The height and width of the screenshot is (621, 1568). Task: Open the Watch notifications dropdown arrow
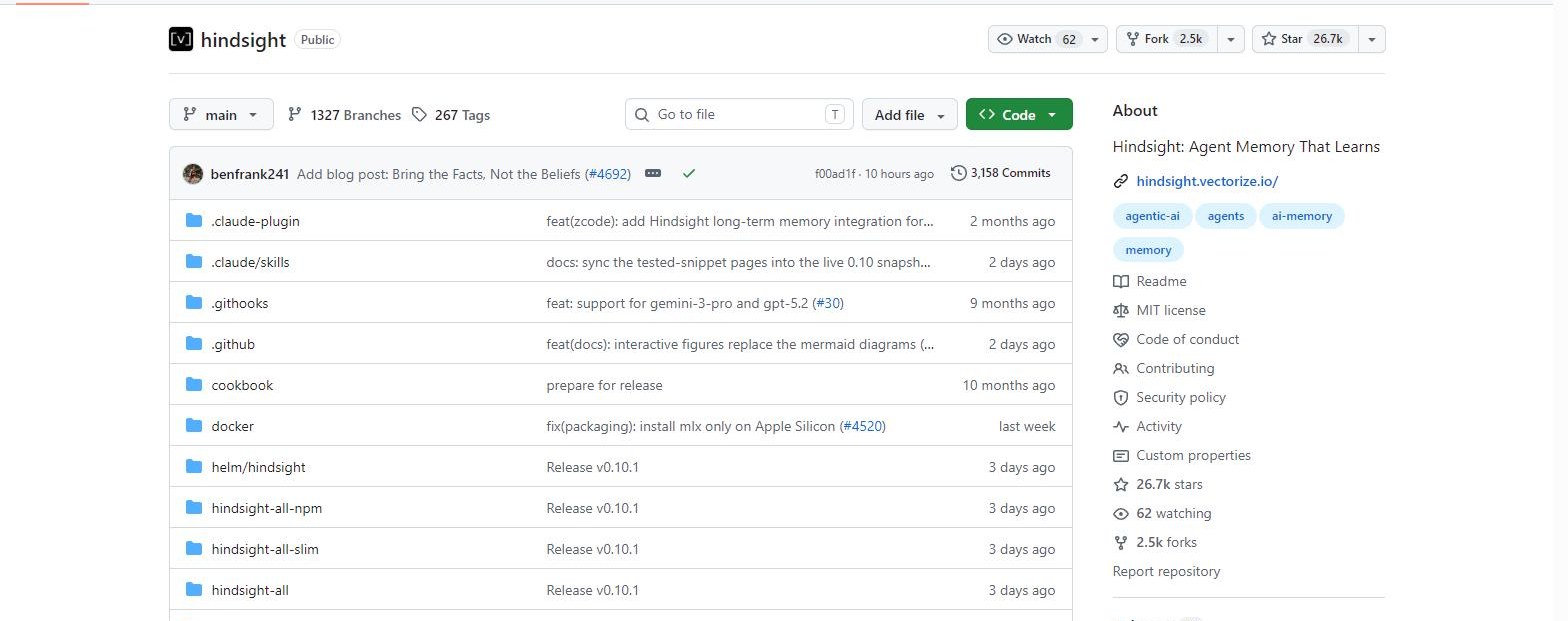pyautogui.click(x=1096, y=39)
